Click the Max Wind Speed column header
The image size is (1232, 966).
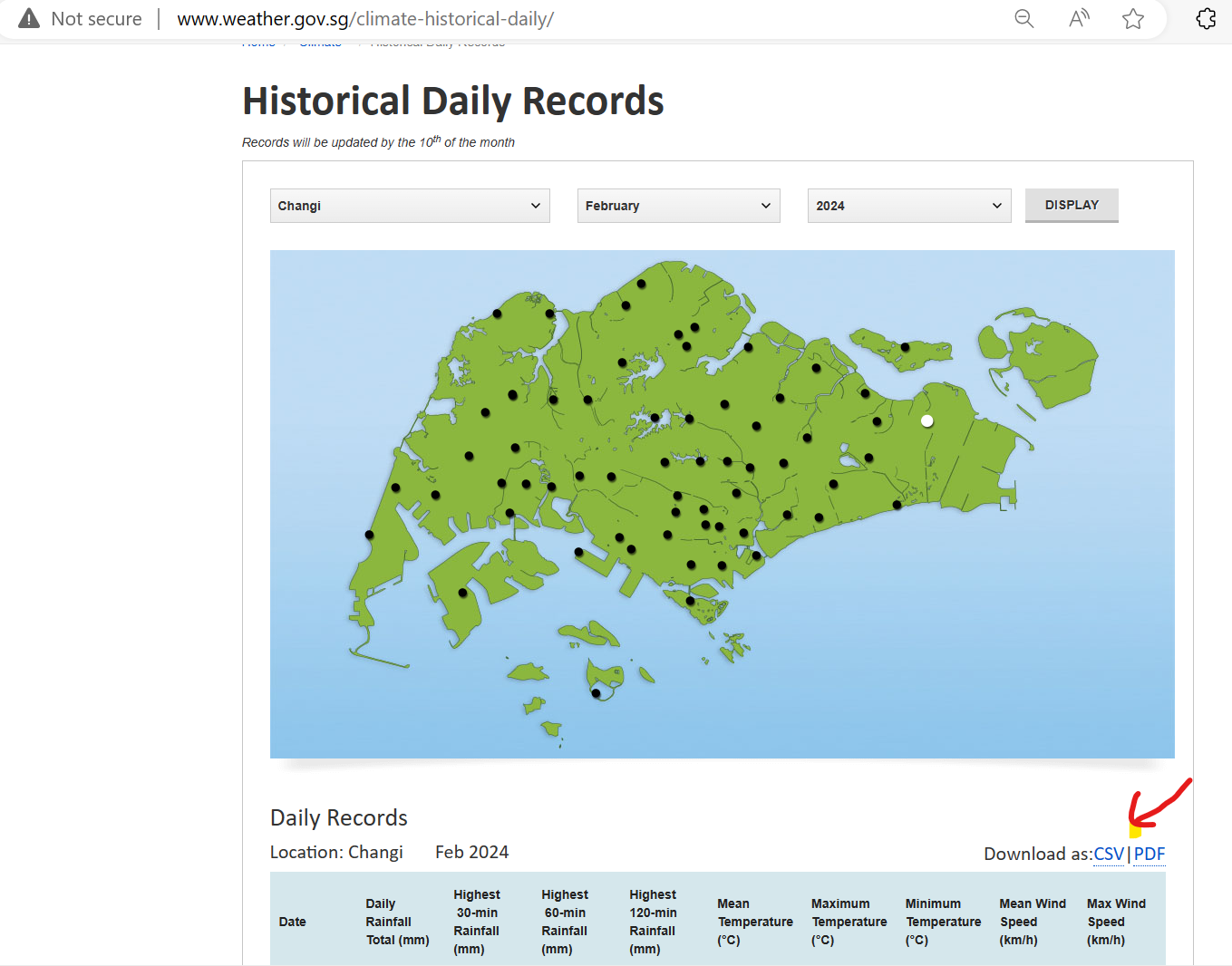(x=1116, y=922)
